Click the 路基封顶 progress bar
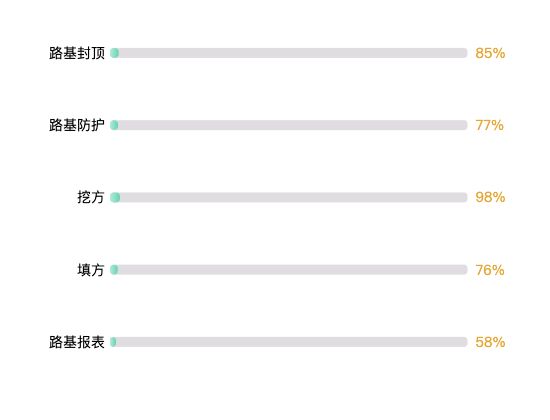This screenshot has width=550, height=420. pos(289,53)
